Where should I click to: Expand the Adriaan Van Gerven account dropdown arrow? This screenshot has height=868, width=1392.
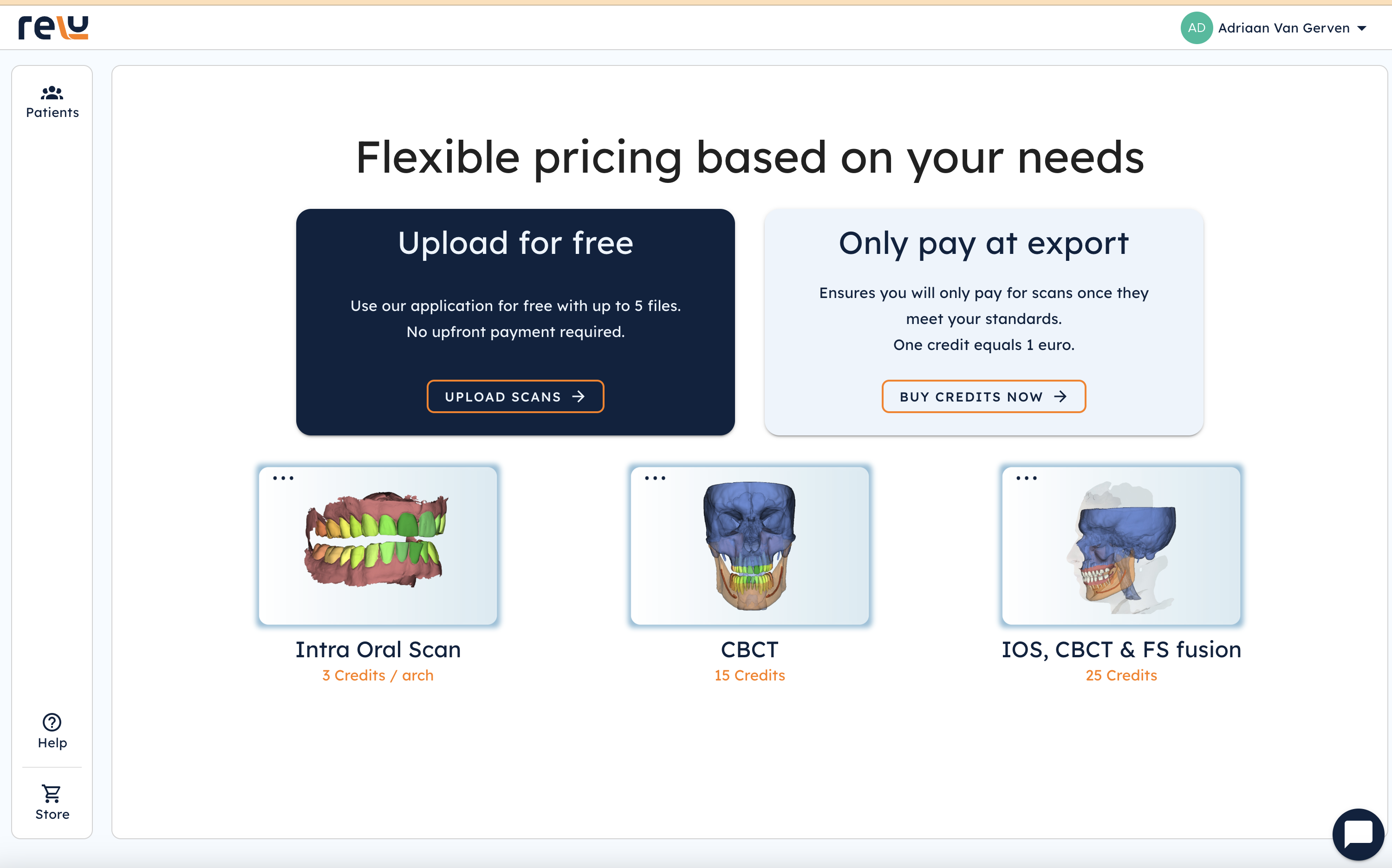point(1361,28)
